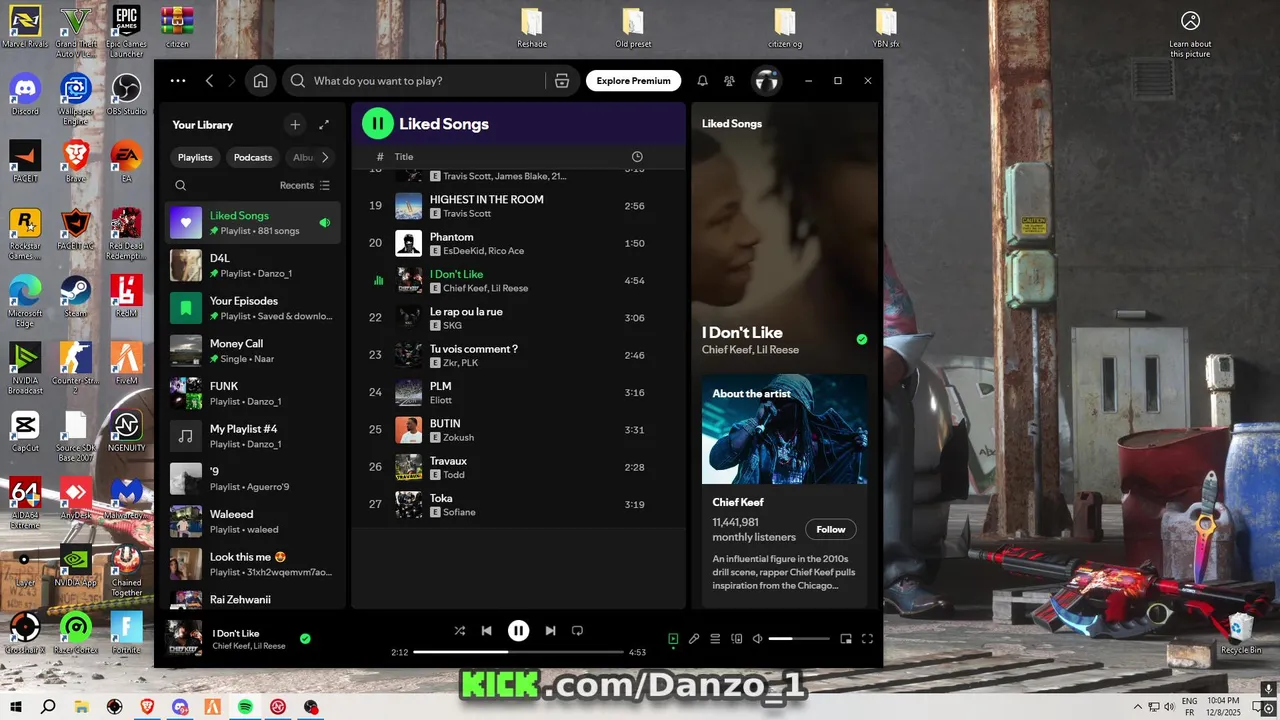Open Windows Start menu

click(x=16, y=707)
